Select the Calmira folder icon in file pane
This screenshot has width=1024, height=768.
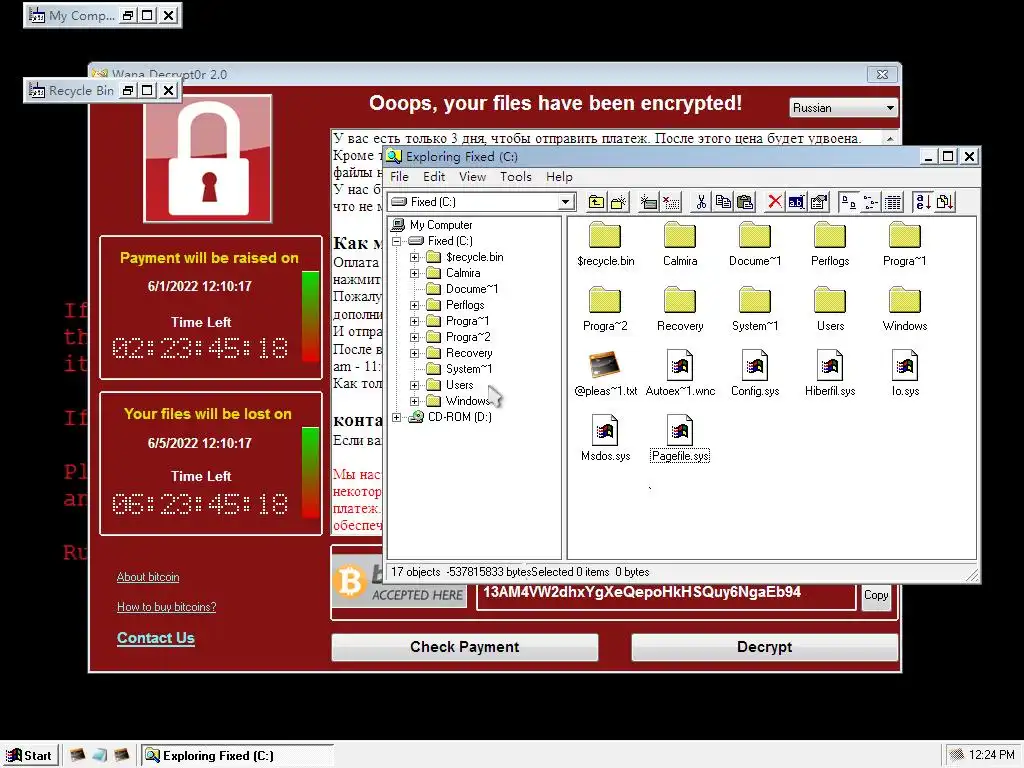(x=680, y=236)
